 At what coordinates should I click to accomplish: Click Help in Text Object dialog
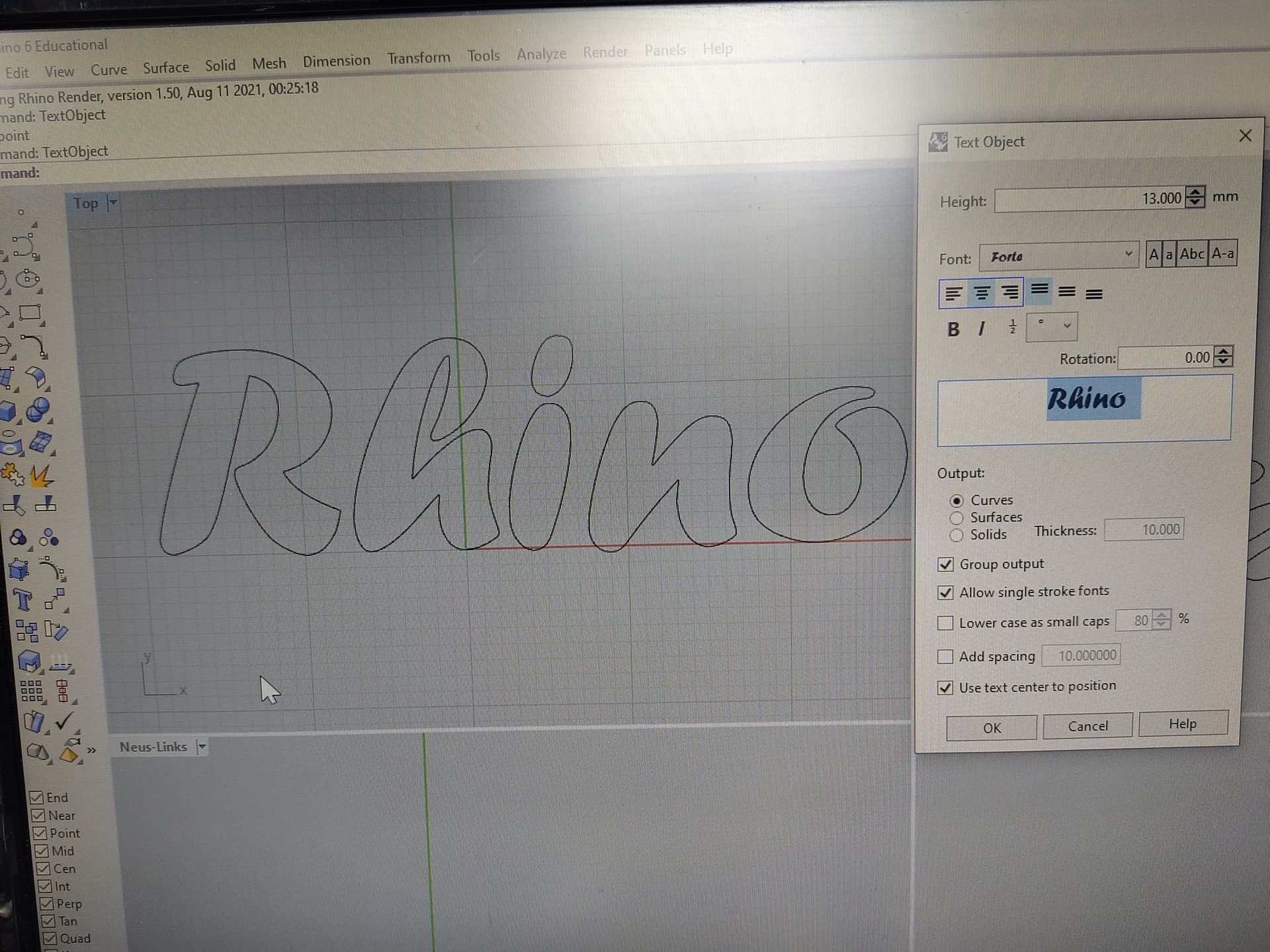[1183, 723]
